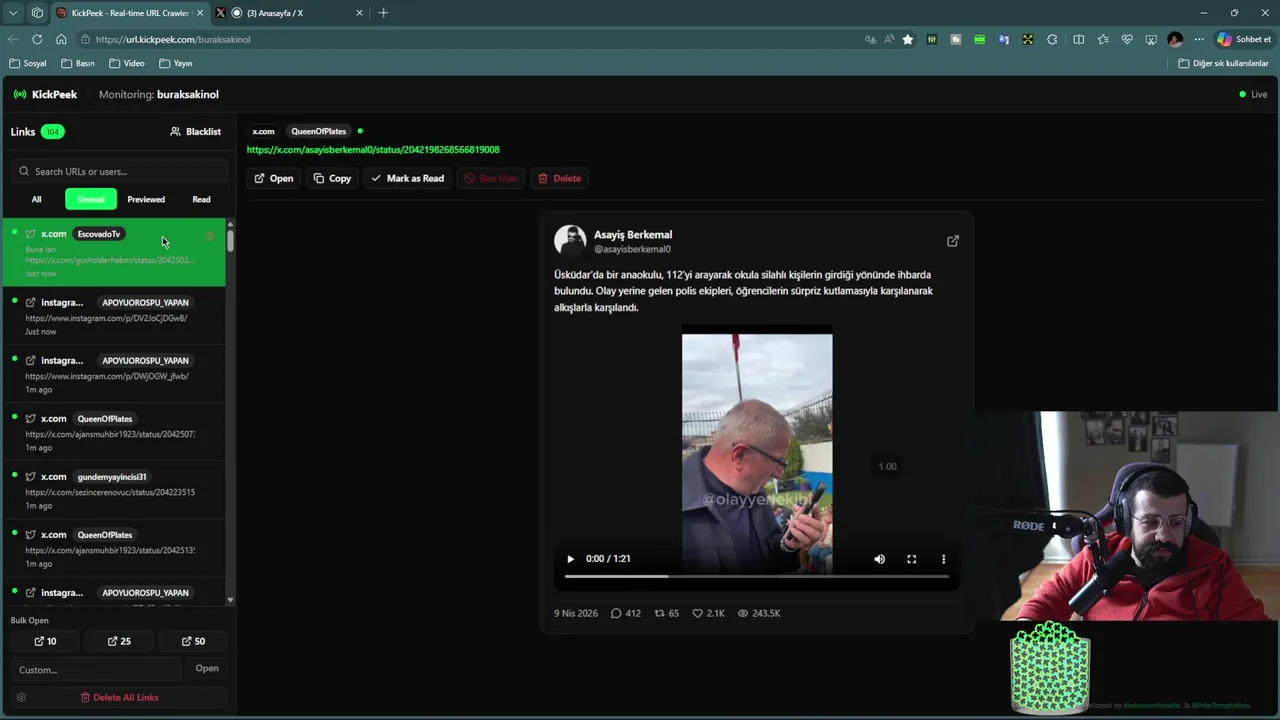Bulk open 25 links
The image size is (1280, 720).
(119, 641)
